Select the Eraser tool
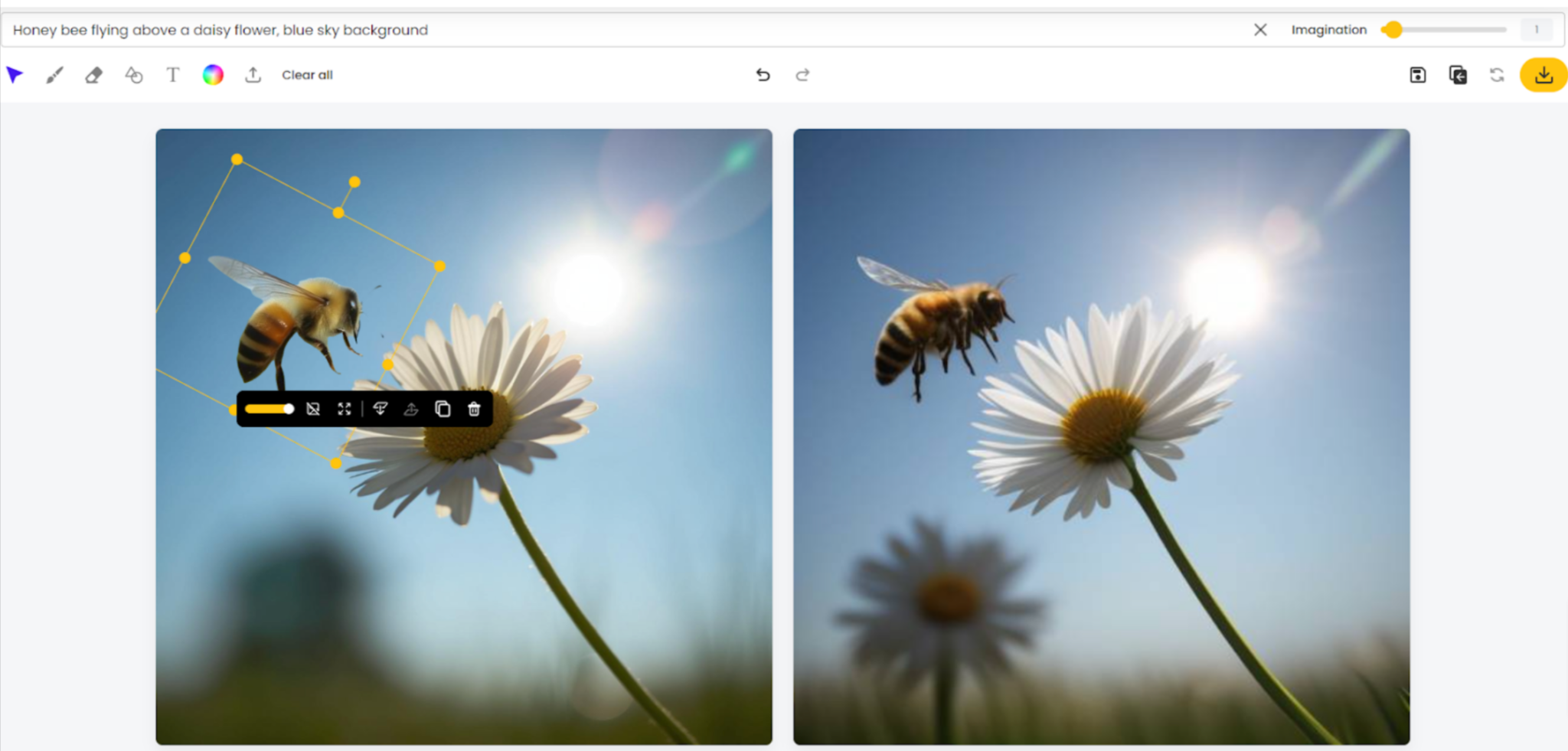 (93, 74)
